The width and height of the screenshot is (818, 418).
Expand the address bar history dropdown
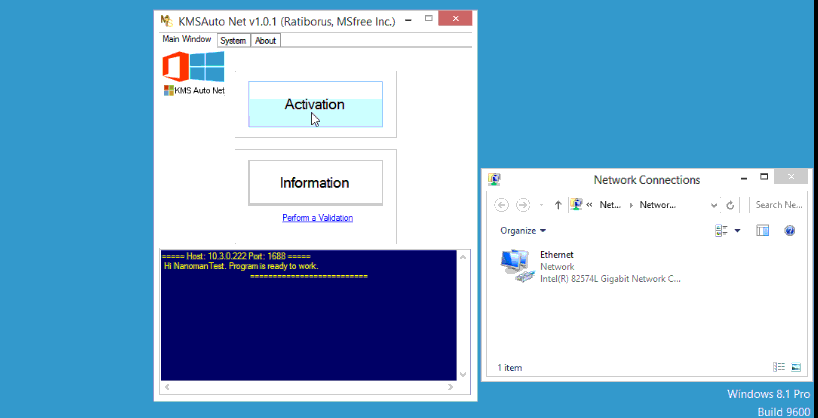(714, 205)
